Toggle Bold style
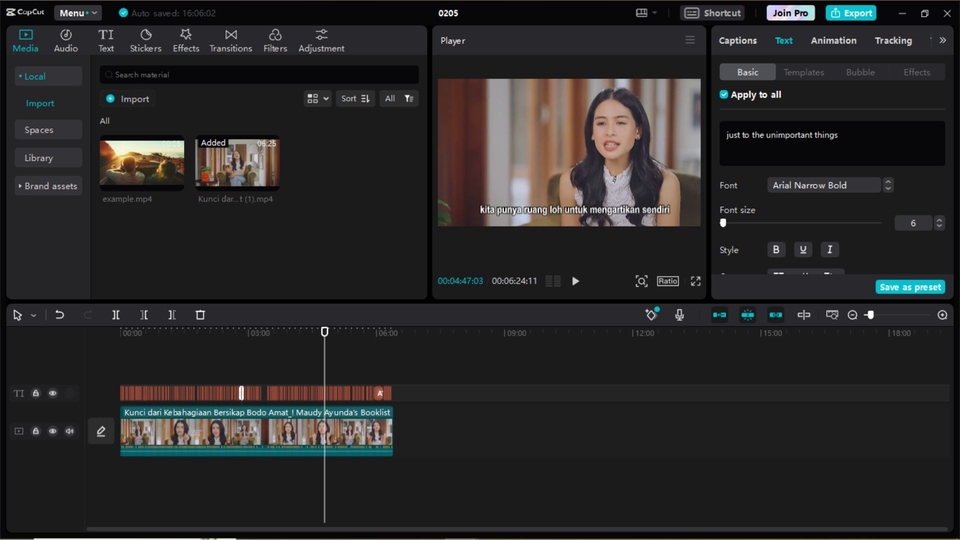This screenshot has height=540, width=960. coord(776,250)
